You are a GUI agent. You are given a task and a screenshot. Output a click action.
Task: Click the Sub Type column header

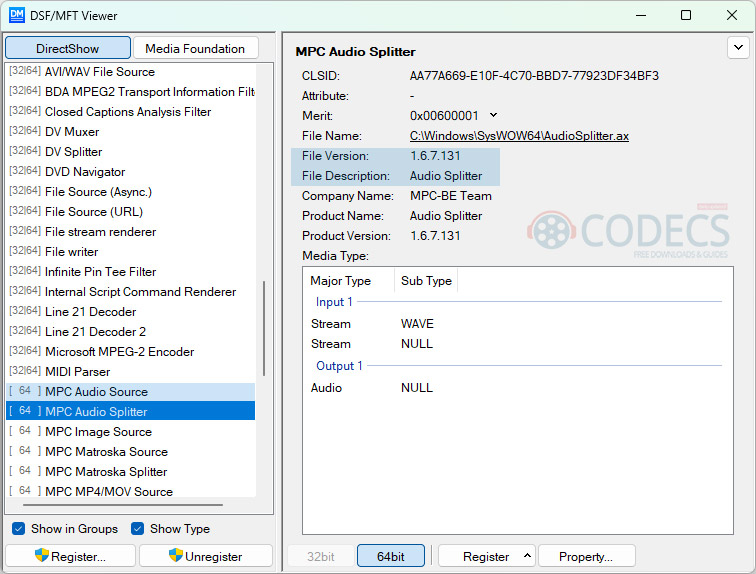coord(426,281)
